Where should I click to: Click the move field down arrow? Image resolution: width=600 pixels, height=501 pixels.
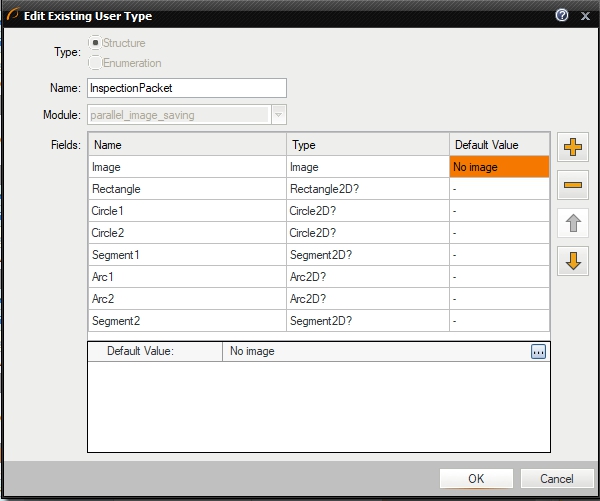[574, 261]
